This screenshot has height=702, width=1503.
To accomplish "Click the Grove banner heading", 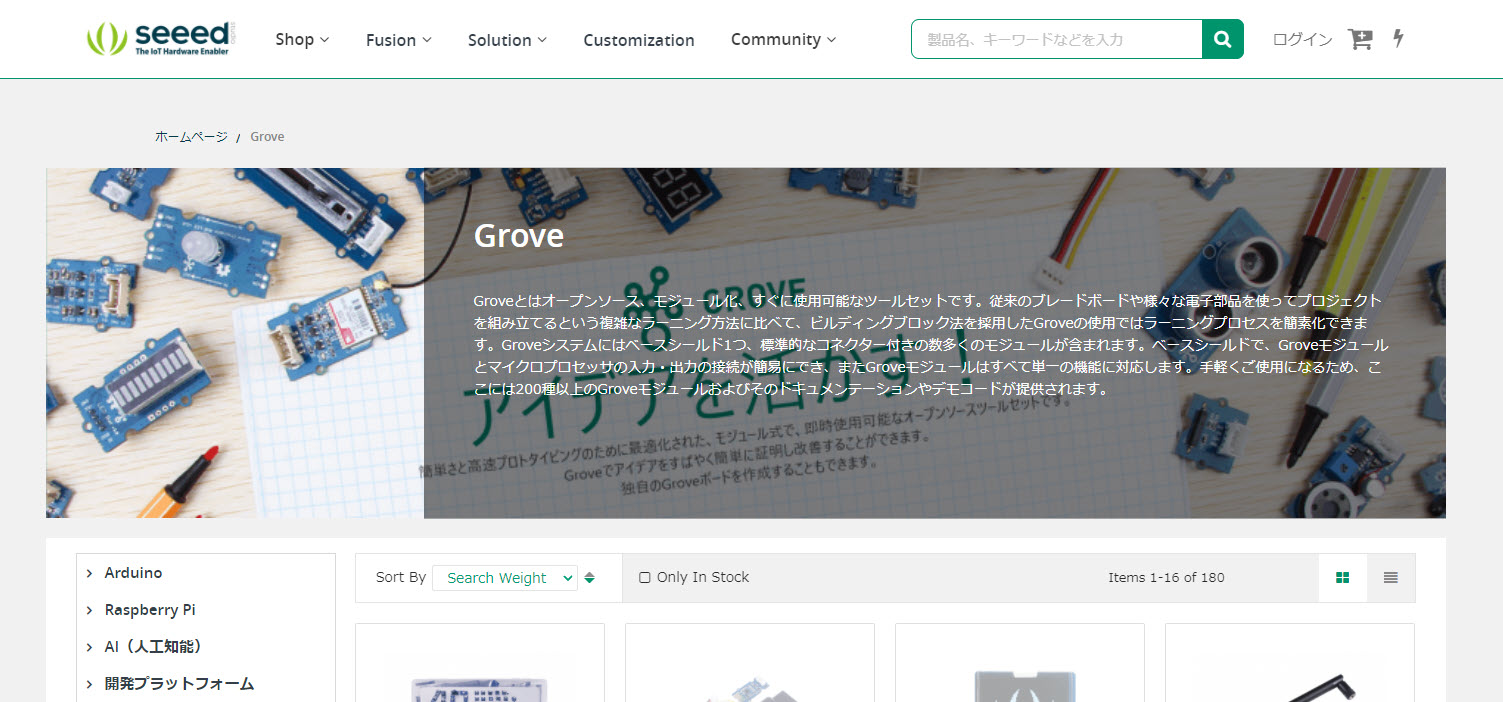I will (518, 236).
